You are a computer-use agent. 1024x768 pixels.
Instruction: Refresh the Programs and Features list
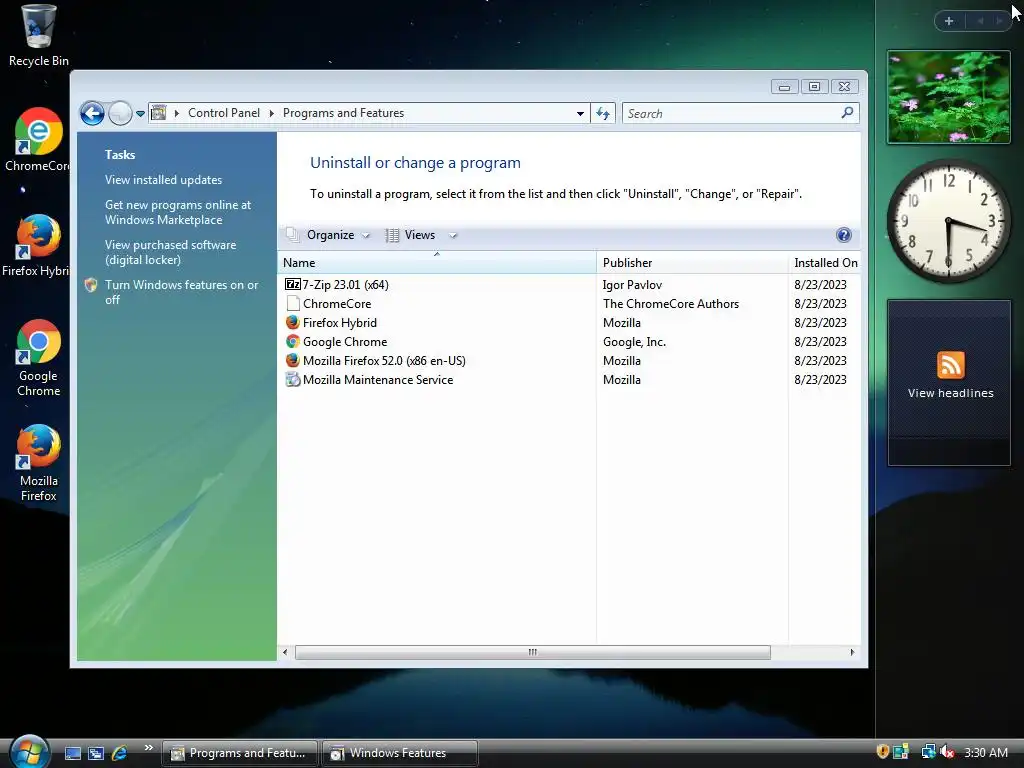603,114
